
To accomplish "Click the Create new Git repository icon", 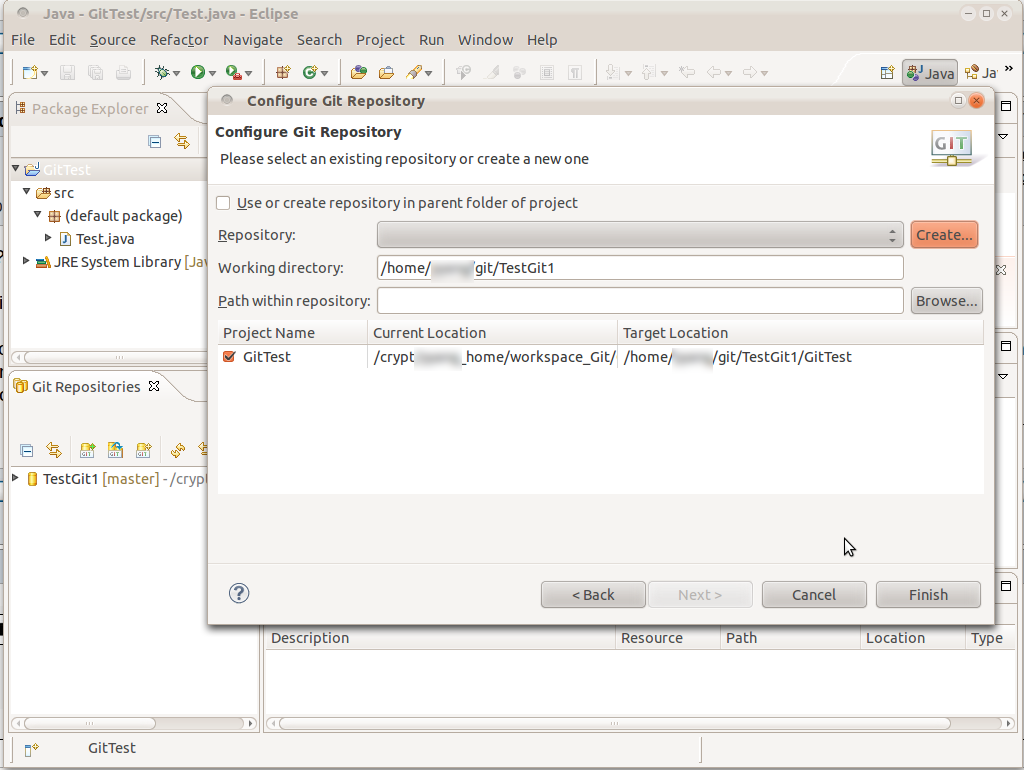I will point(144,450).
